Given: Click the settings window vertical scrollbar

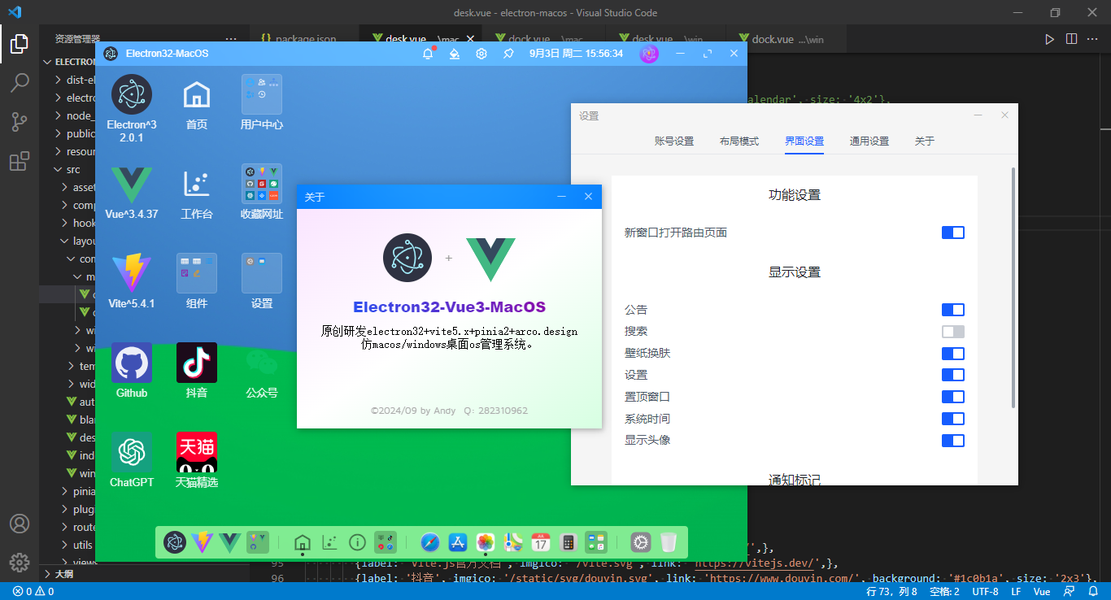Looking at the screenshot, I should (x=1013, y=288).
